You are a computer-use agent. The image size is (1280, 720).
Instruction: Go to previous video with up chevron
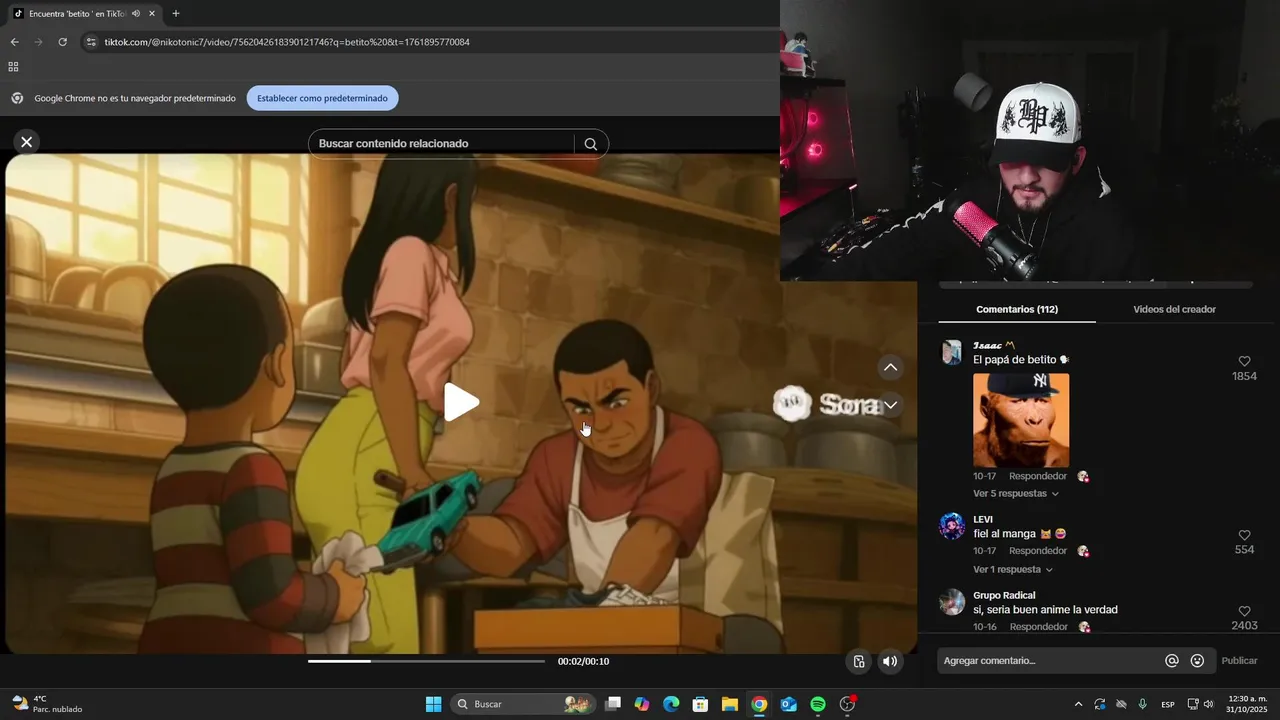[890, 367]
